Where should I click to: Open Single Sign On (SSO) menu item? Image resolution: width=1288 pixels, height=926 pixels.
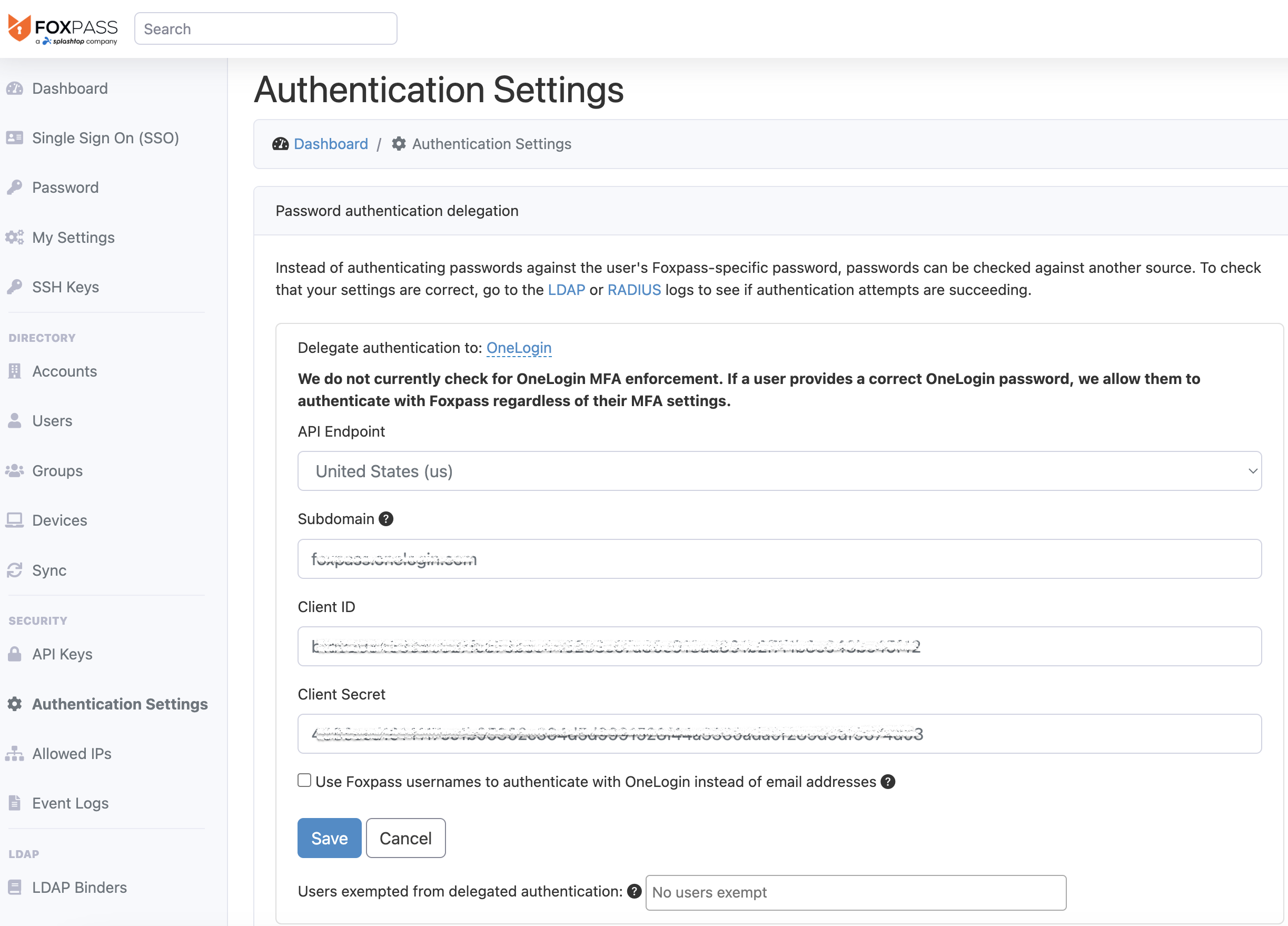[x=105, y=138]
